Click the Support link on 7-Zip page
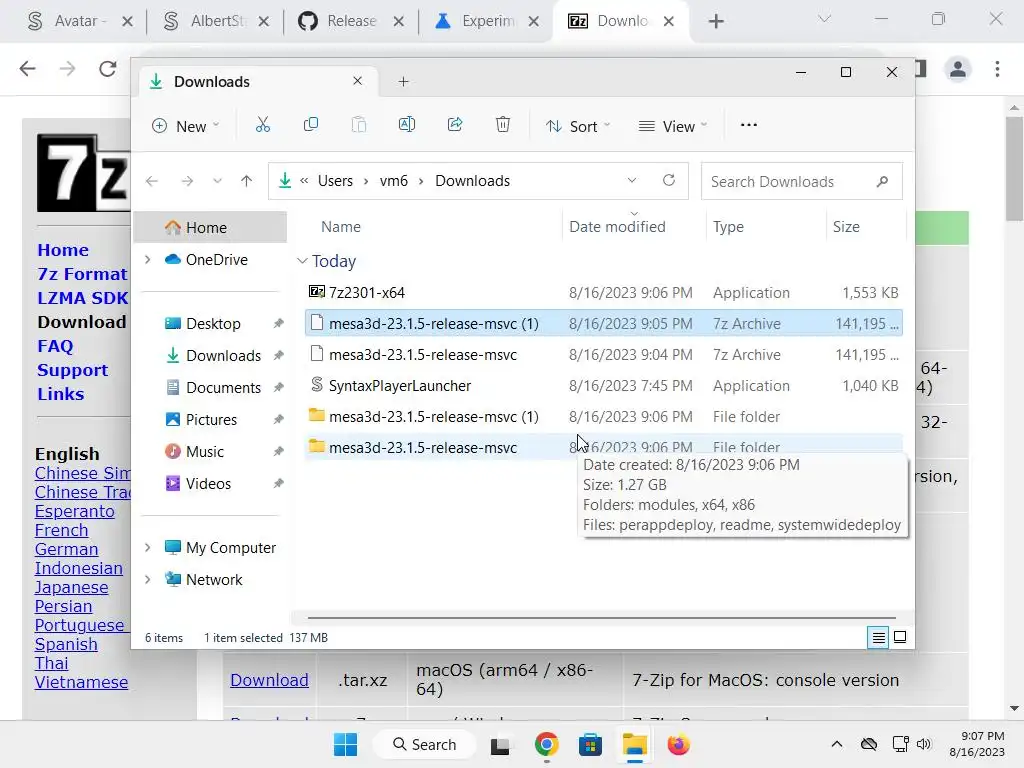Viewport: 1024px width, 768px height. click(x=72, y=370)
